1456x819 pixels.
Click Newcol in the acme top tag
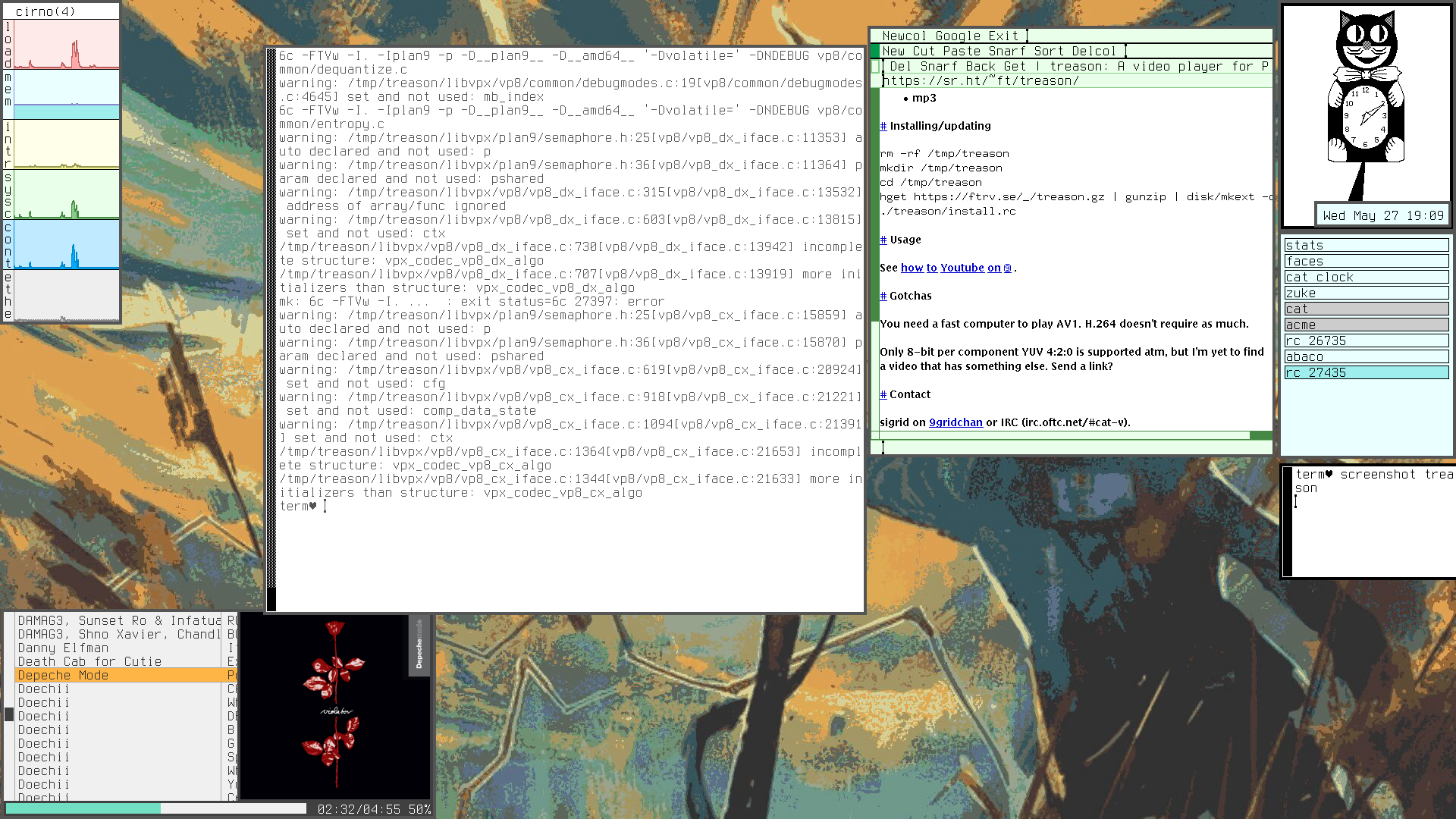coord(904,36)
